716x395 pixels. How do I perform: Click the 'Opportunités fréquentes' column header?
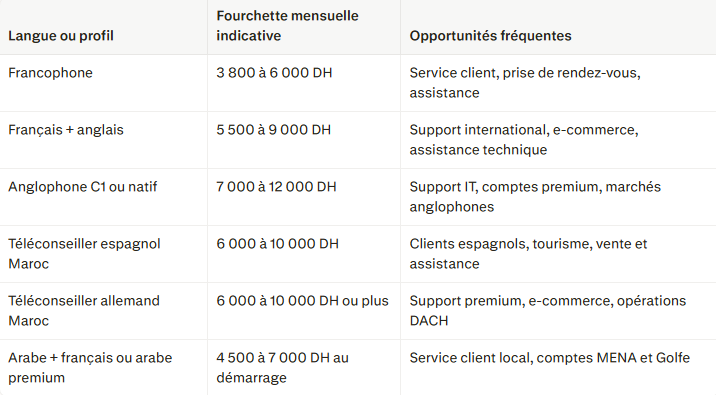(490, 36)
